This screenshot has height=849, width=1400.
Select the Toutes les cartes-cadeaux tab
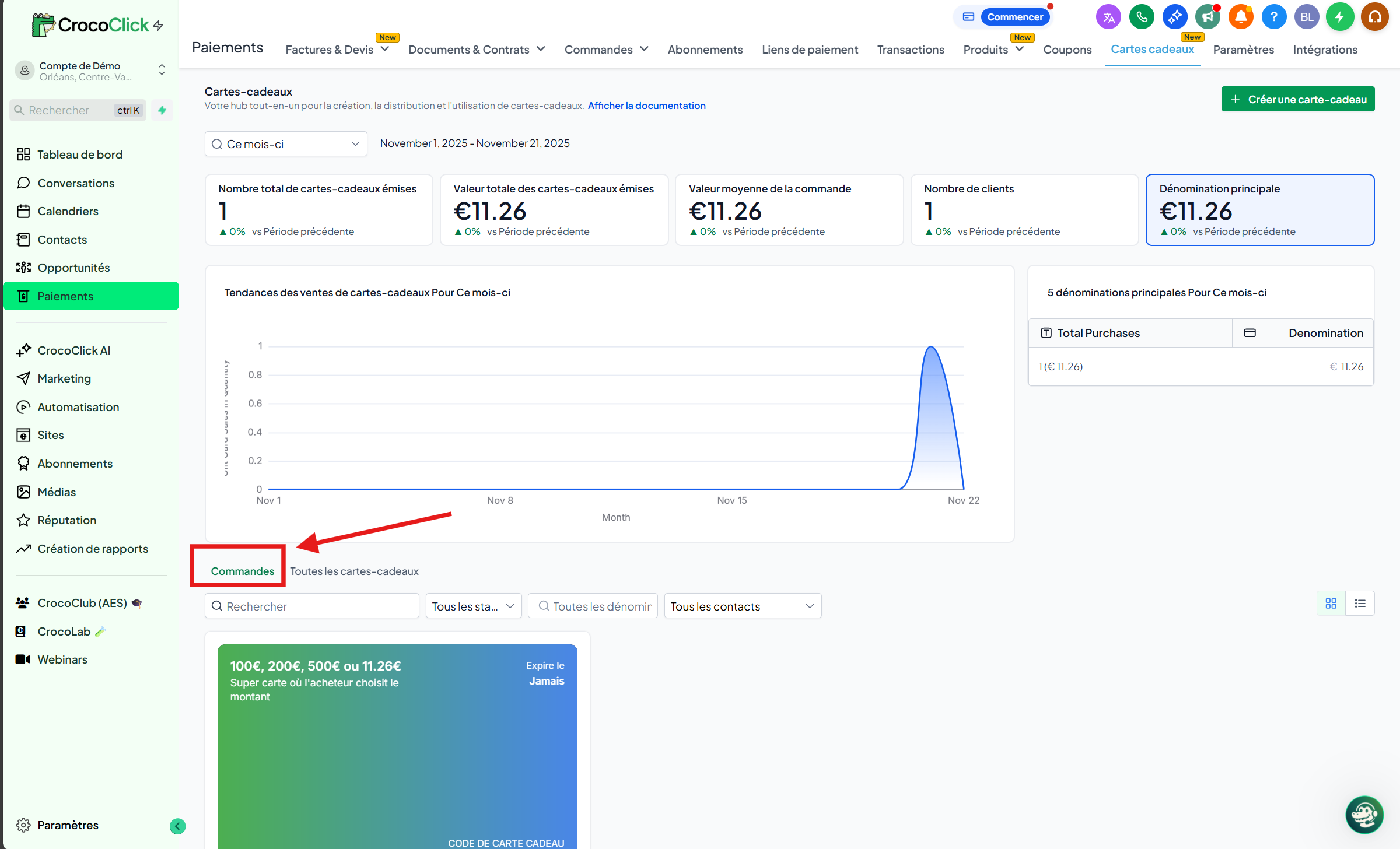[354, 571]
